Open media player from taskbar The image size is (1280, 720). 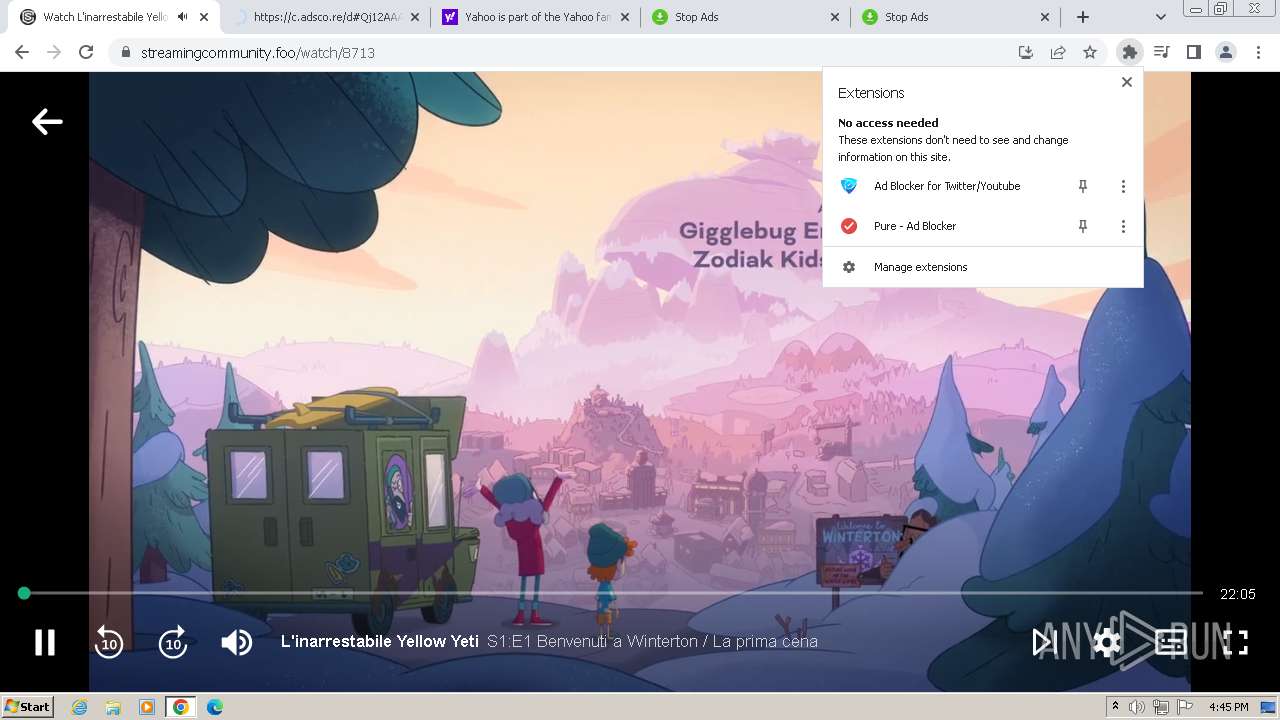coord(147,707)
